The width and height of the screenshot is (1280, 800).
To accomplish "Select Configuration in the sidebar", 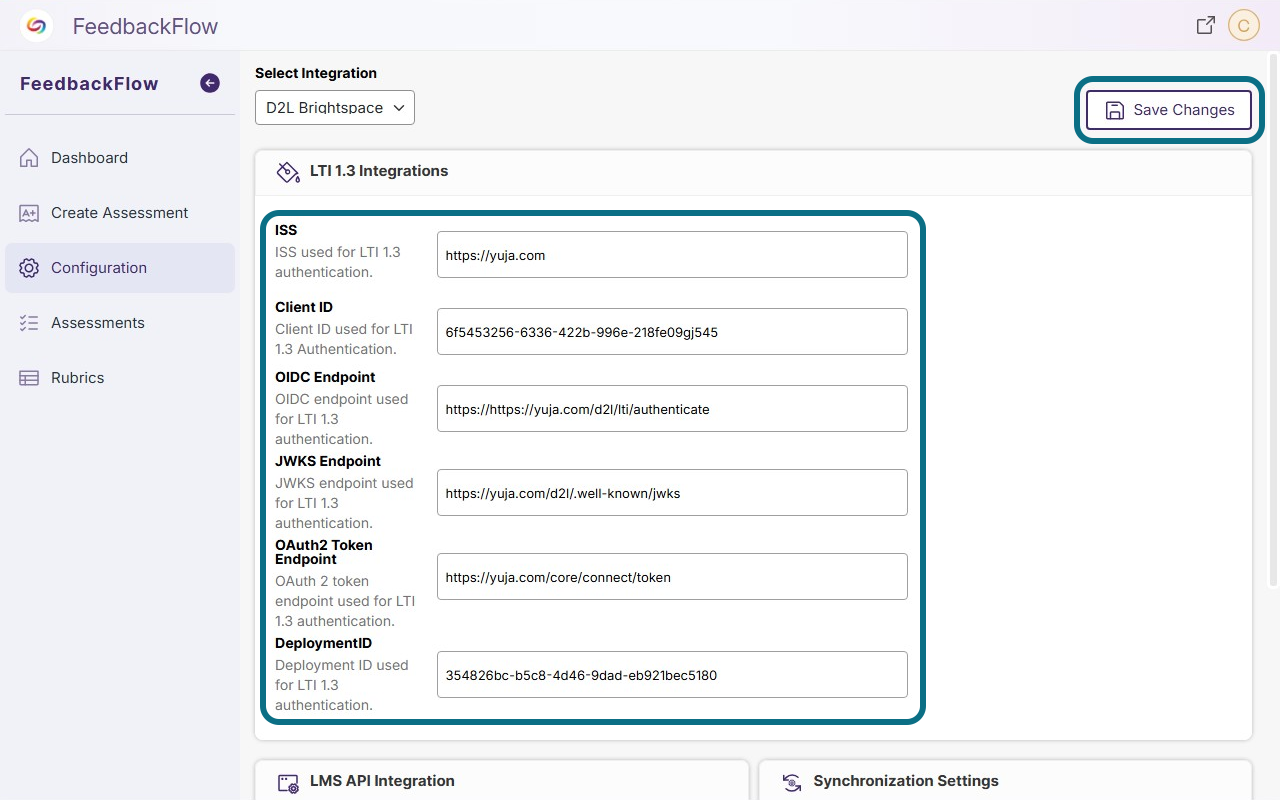I will tap(120, 268).
